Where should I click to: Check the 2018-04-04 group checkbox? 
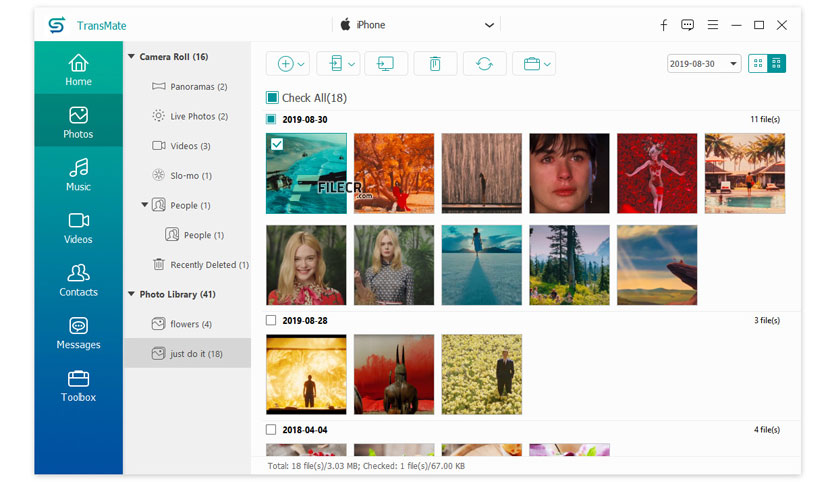[x=271, y=430]
